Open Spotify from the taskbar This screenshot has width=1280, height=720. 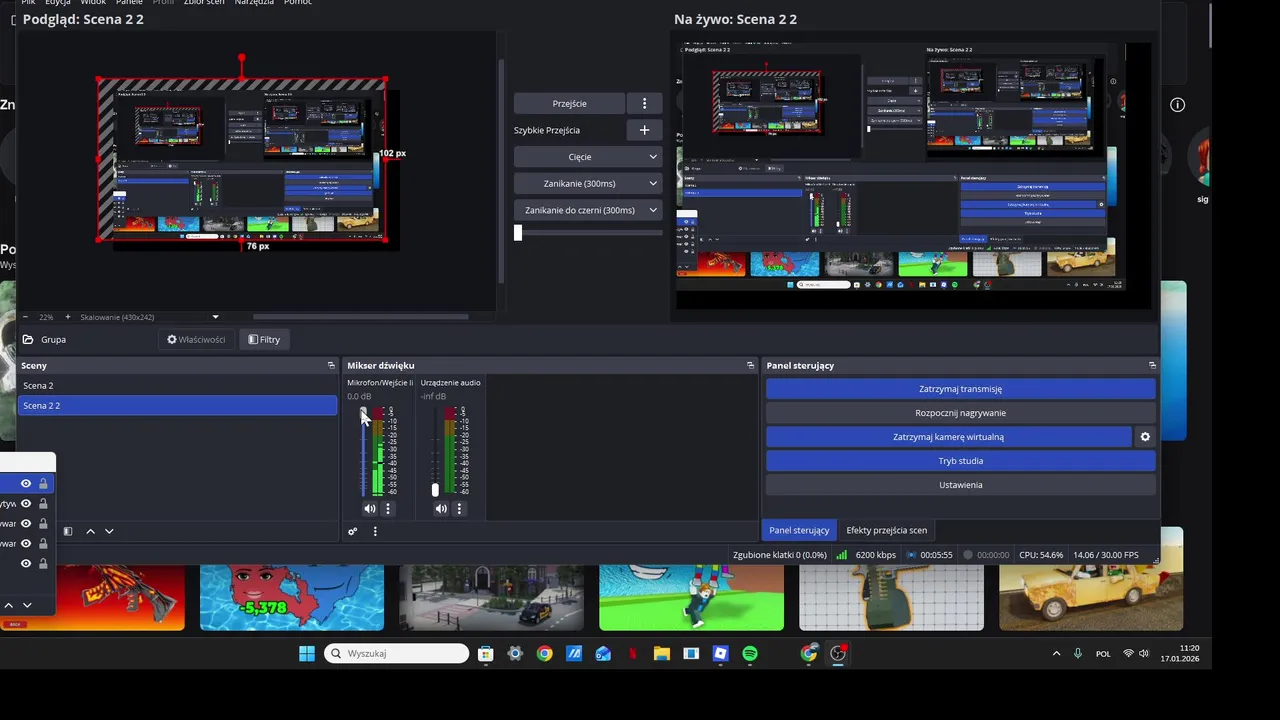750,654
